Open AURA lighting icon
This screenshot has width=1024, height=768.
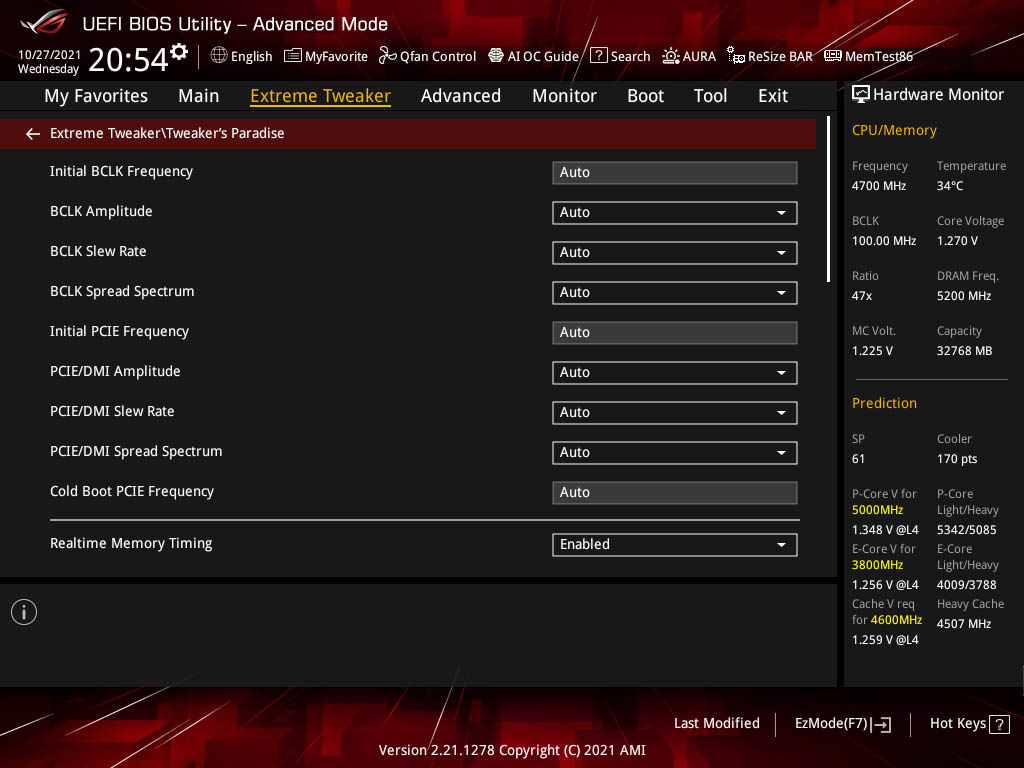point(671,56)
